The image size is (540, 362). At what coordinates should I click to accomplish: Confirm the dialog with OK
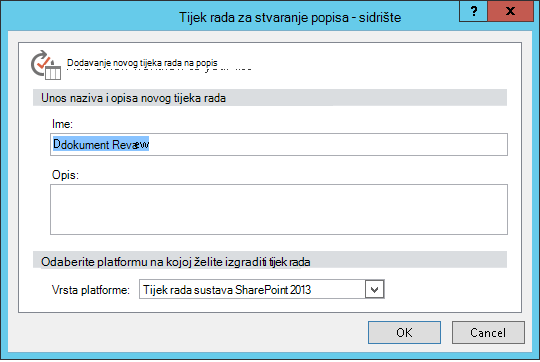click(404, 332)
